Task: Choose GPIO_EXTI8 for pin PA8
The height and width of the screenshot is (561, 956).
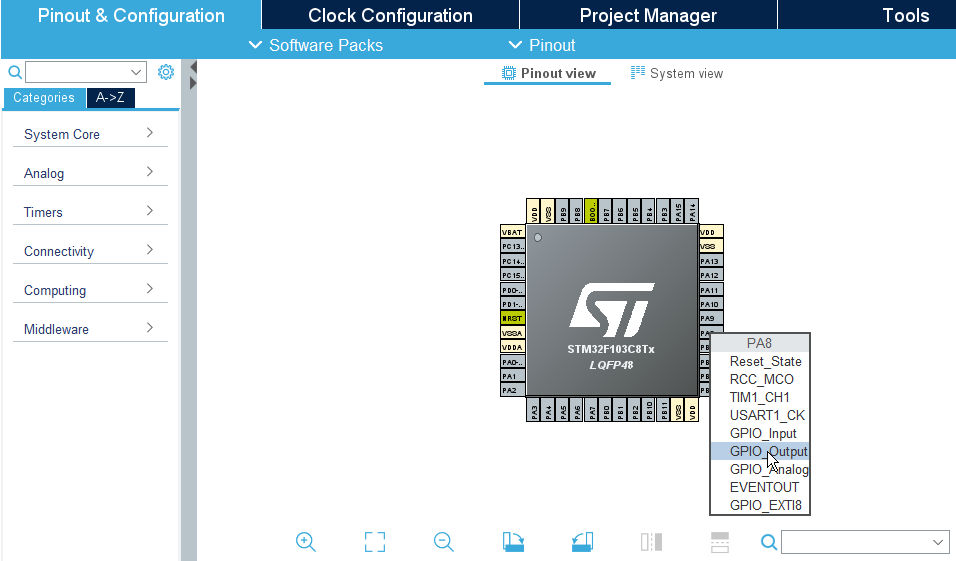Action: (760, 505)
